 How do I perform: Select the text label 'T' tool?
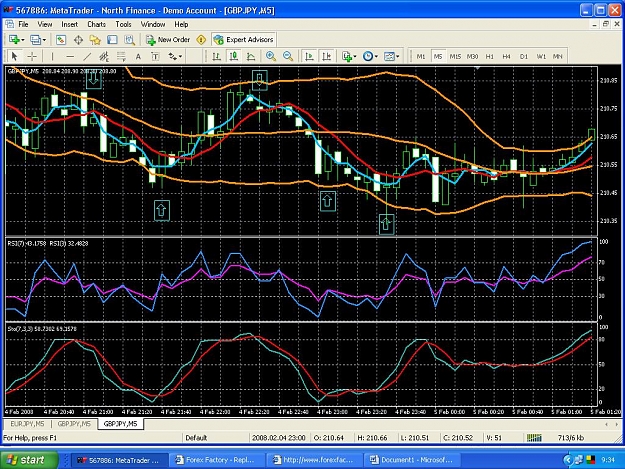pos(155,56)
